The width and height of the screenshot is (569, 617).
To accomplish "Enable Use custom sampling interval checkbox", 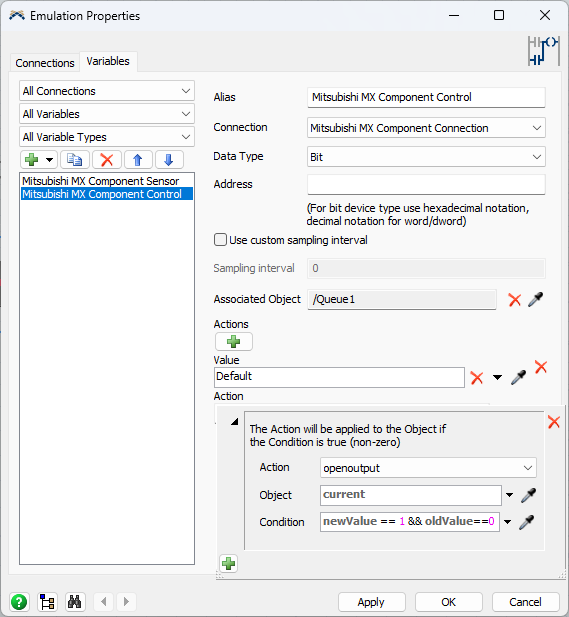I will pyautogui.click(x=220, y=240).
